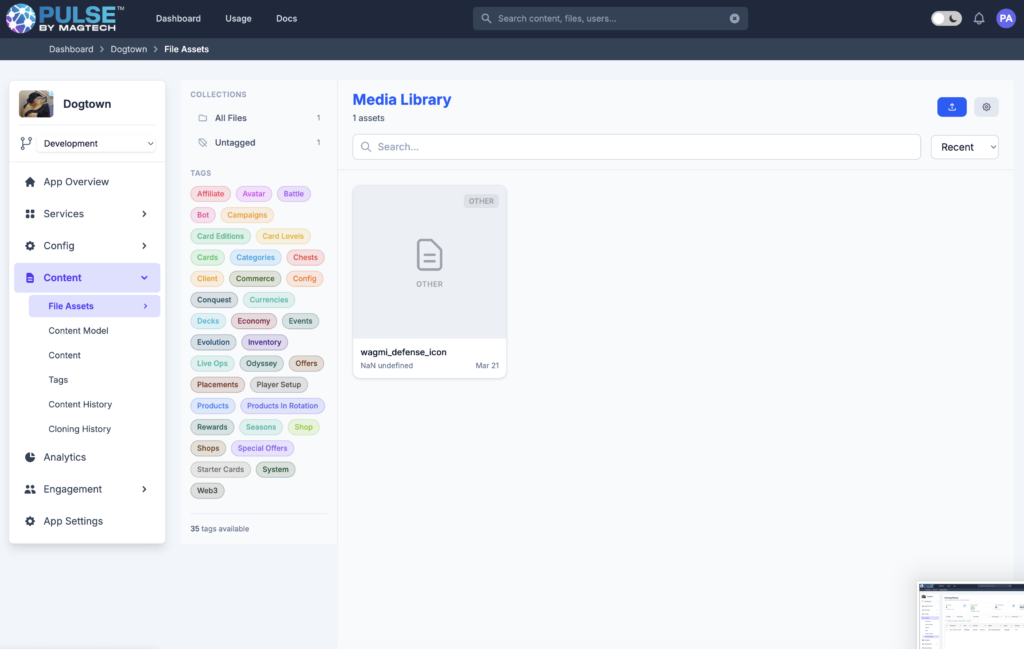Toggle the dark mode switch

pos(946,18)
